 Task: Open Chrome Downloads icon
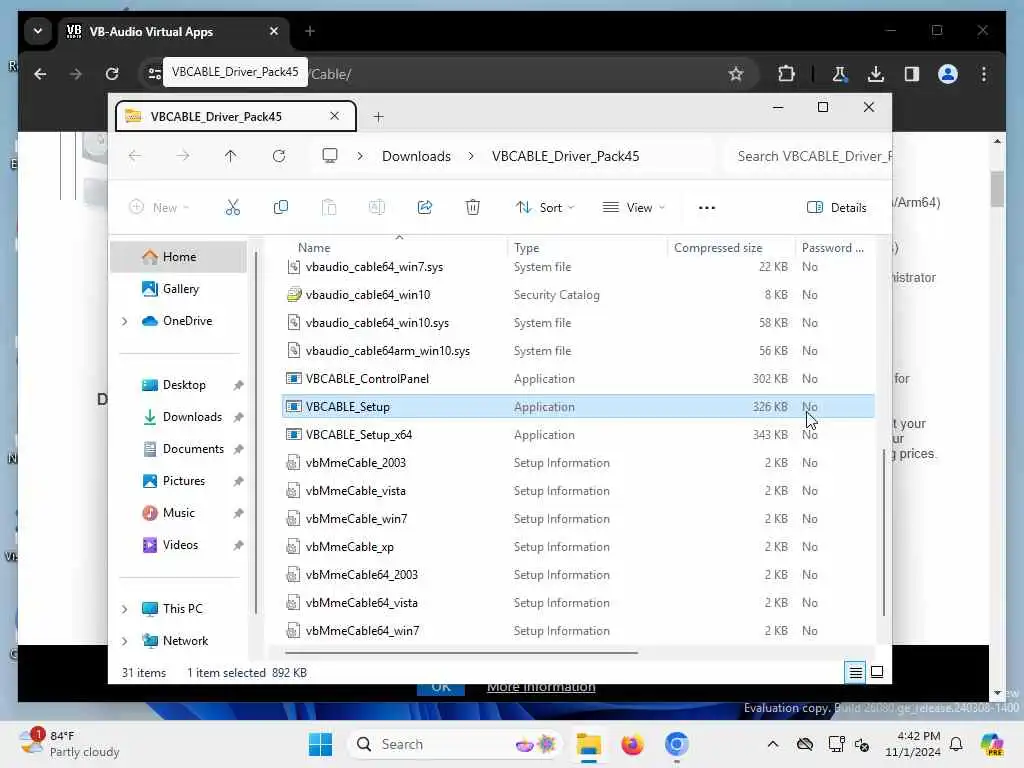tap(876, 74)
